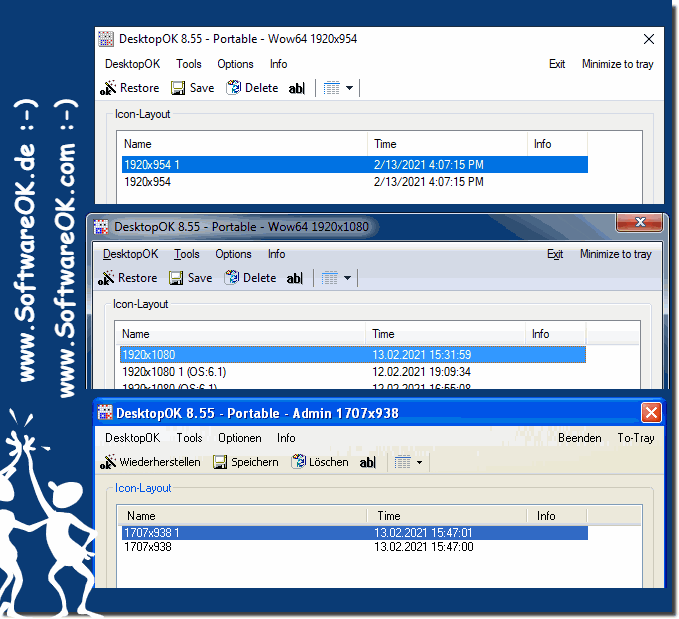
Task: Click Delete icon in the 1920x954 window
Action: tap(233, 88)
